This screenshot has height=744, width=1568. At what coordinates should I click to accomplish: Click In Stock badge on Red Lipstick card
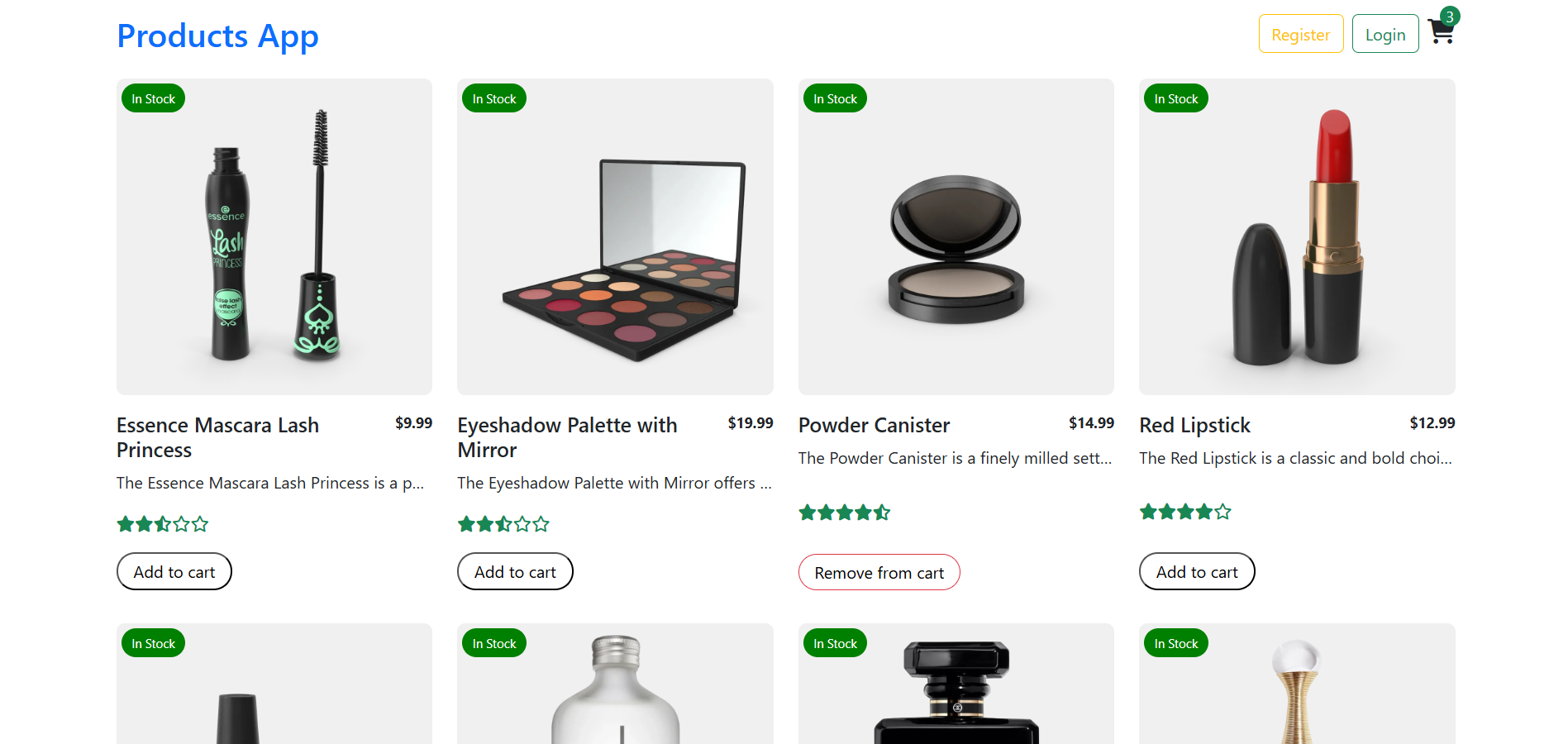pyautogui.click(x=1175, y=98)
